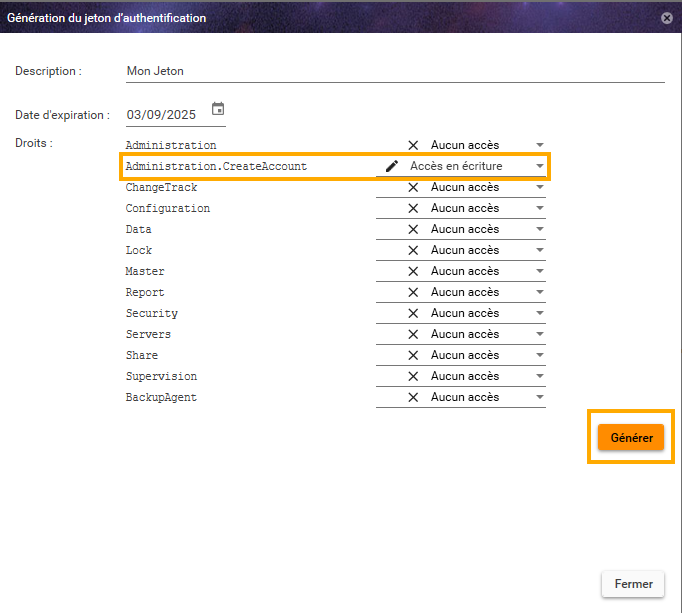Click the X icon beside ChangeTrack access

413,187
